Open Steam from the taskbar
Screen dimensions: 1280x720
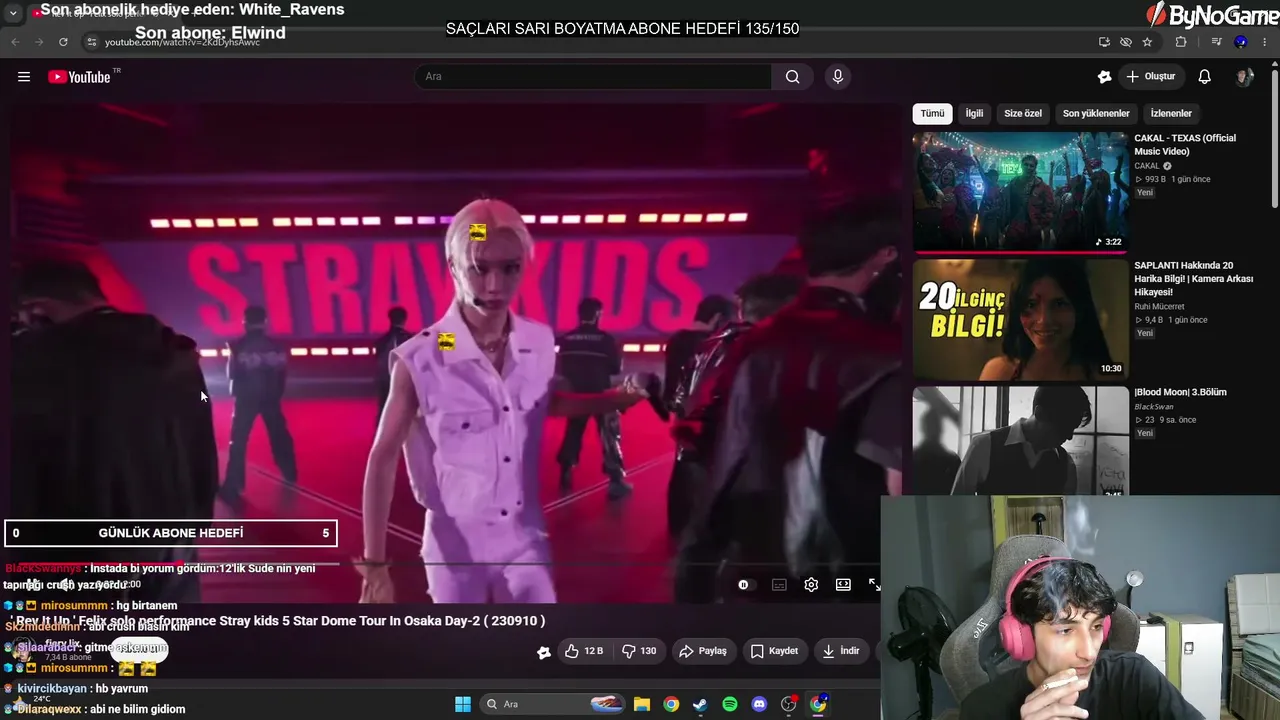point(700,704)
